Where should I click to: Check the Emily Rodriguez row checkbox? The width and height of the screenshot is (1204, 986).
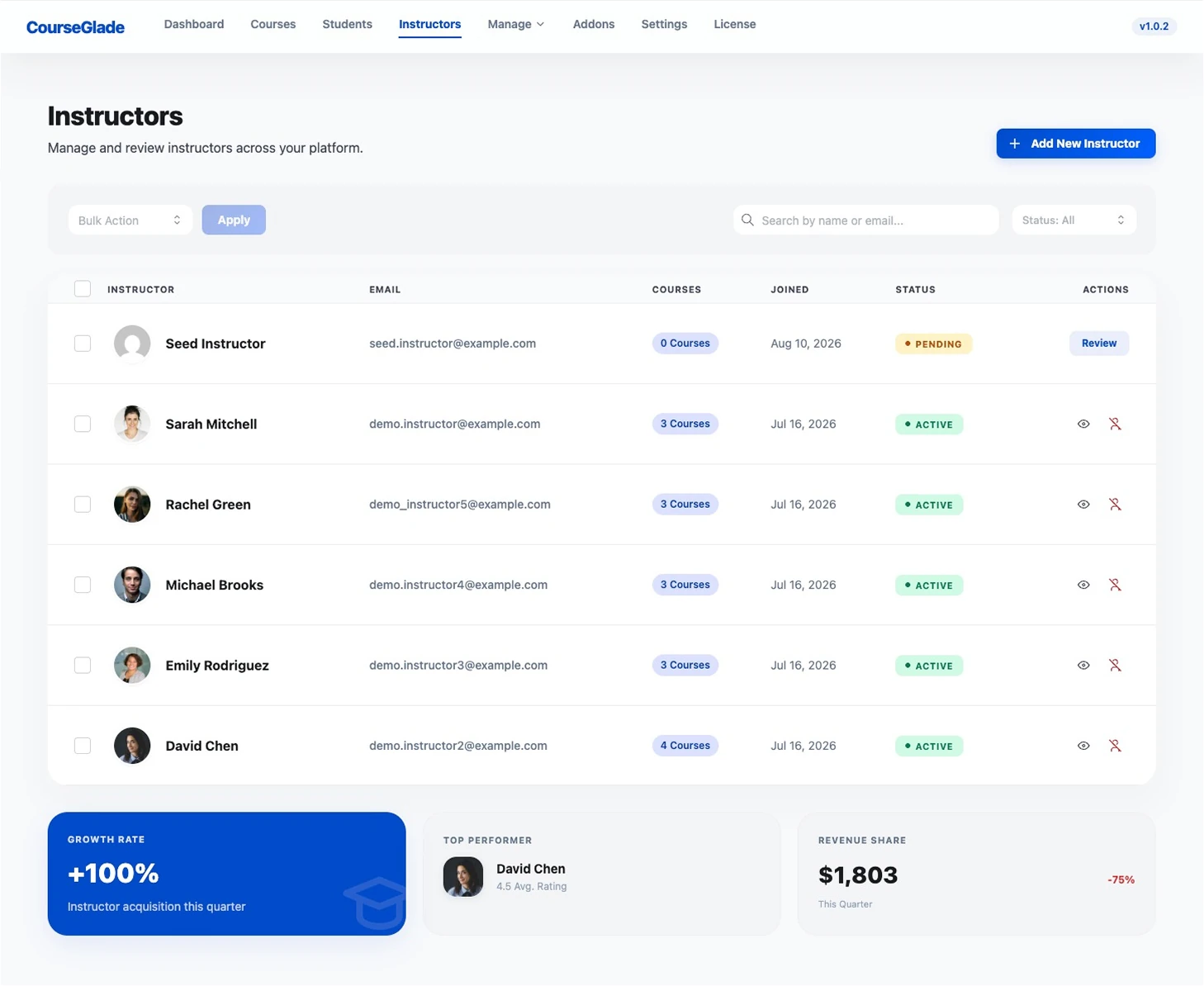[x=83, y=666]
